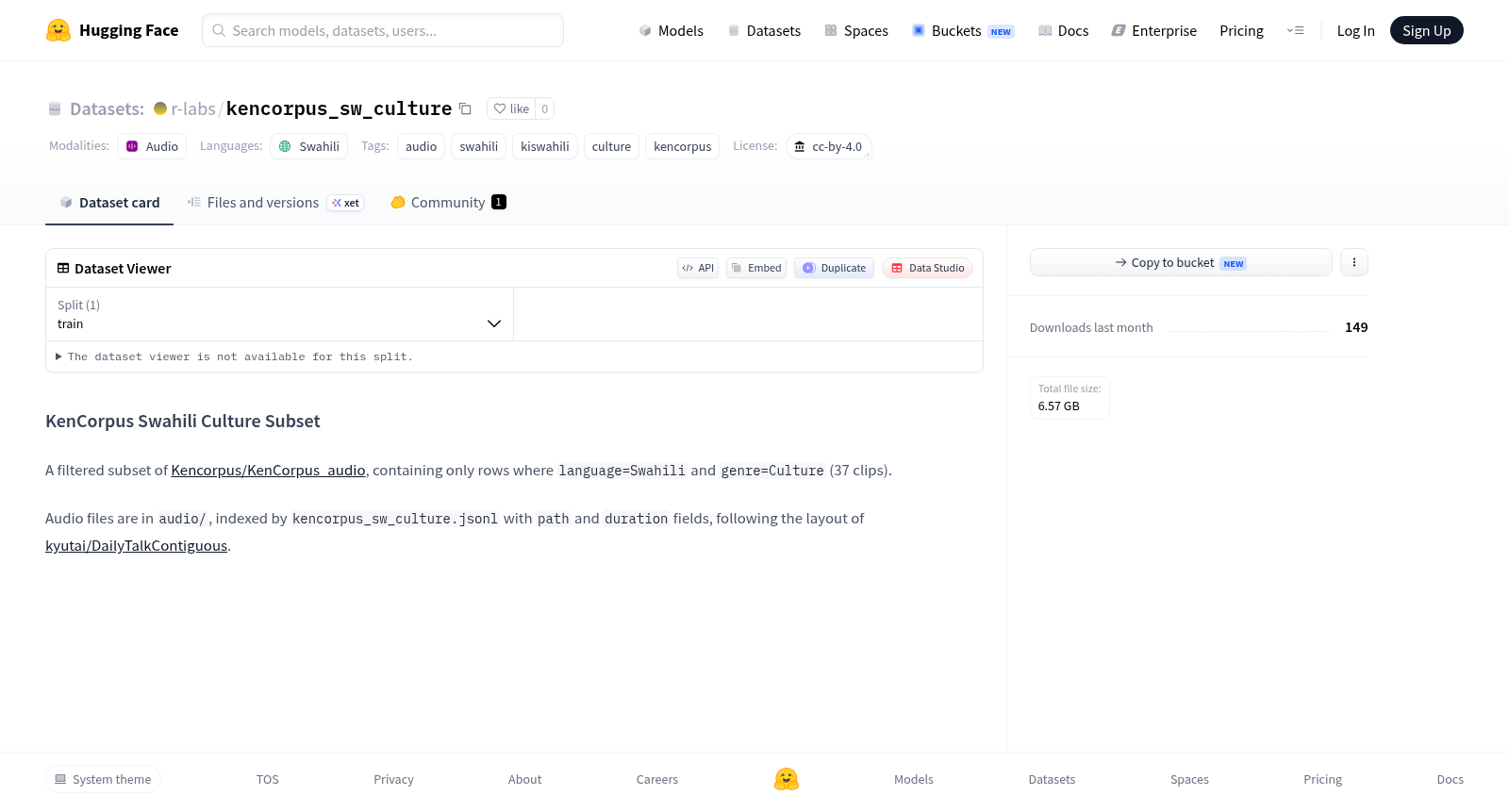Duplicate this dataset
Screen dimensions: 1509x812
pyautogui.click(x=834, y=268)
